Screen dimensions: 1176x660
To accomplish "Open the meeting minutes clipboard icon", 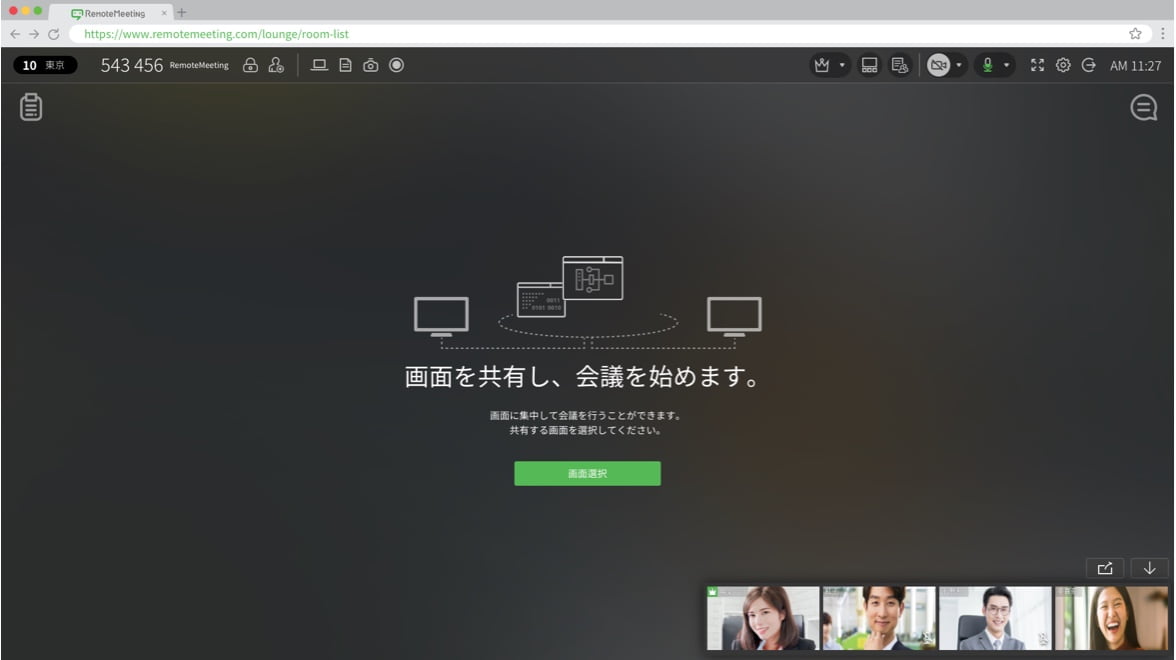I will [31, 107].
